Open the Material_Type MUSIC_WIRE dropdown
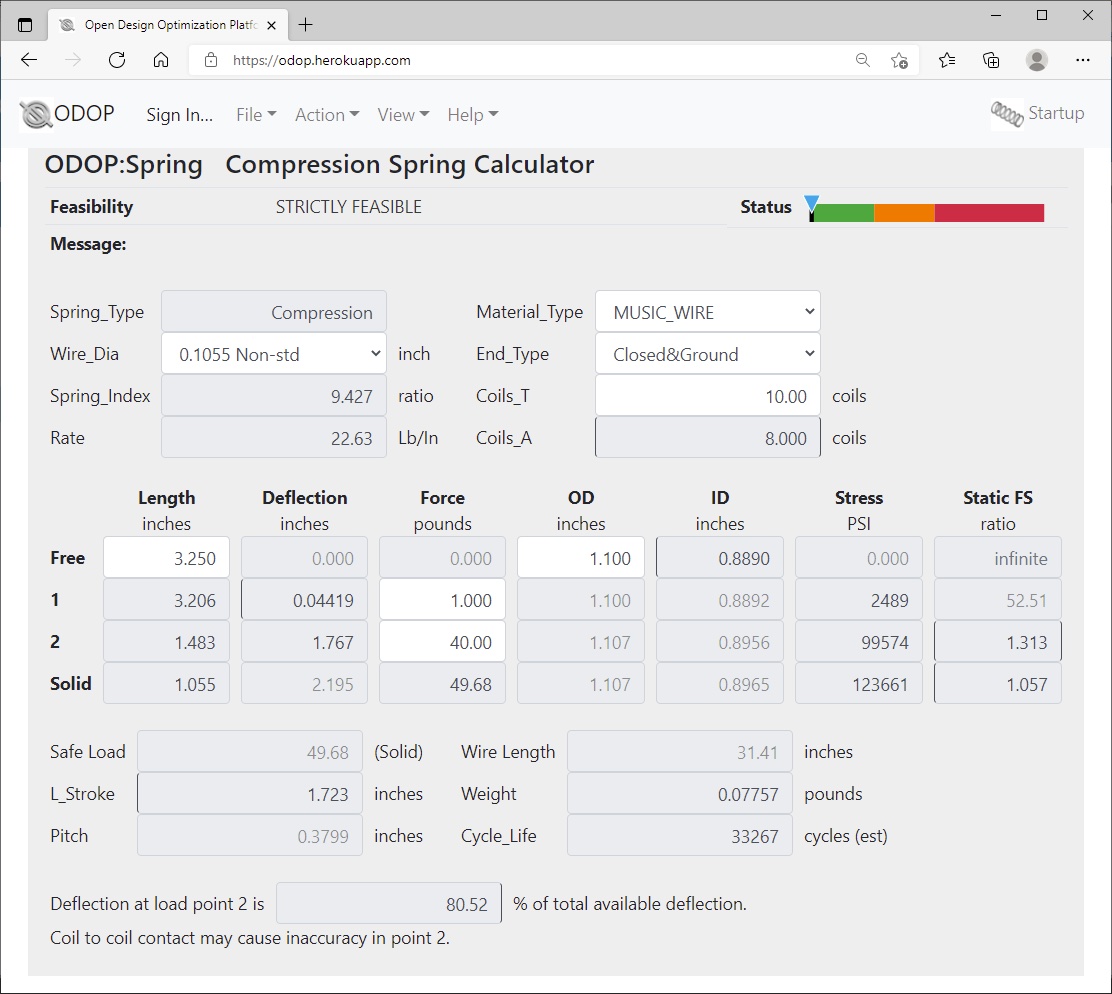This screenshot has height=994, width=1112. (707, 311)
